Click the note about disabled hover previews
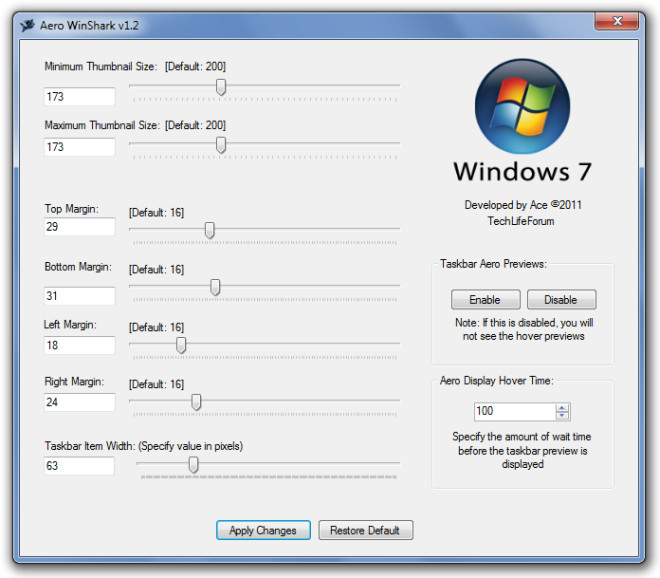 tap(524, 329)
